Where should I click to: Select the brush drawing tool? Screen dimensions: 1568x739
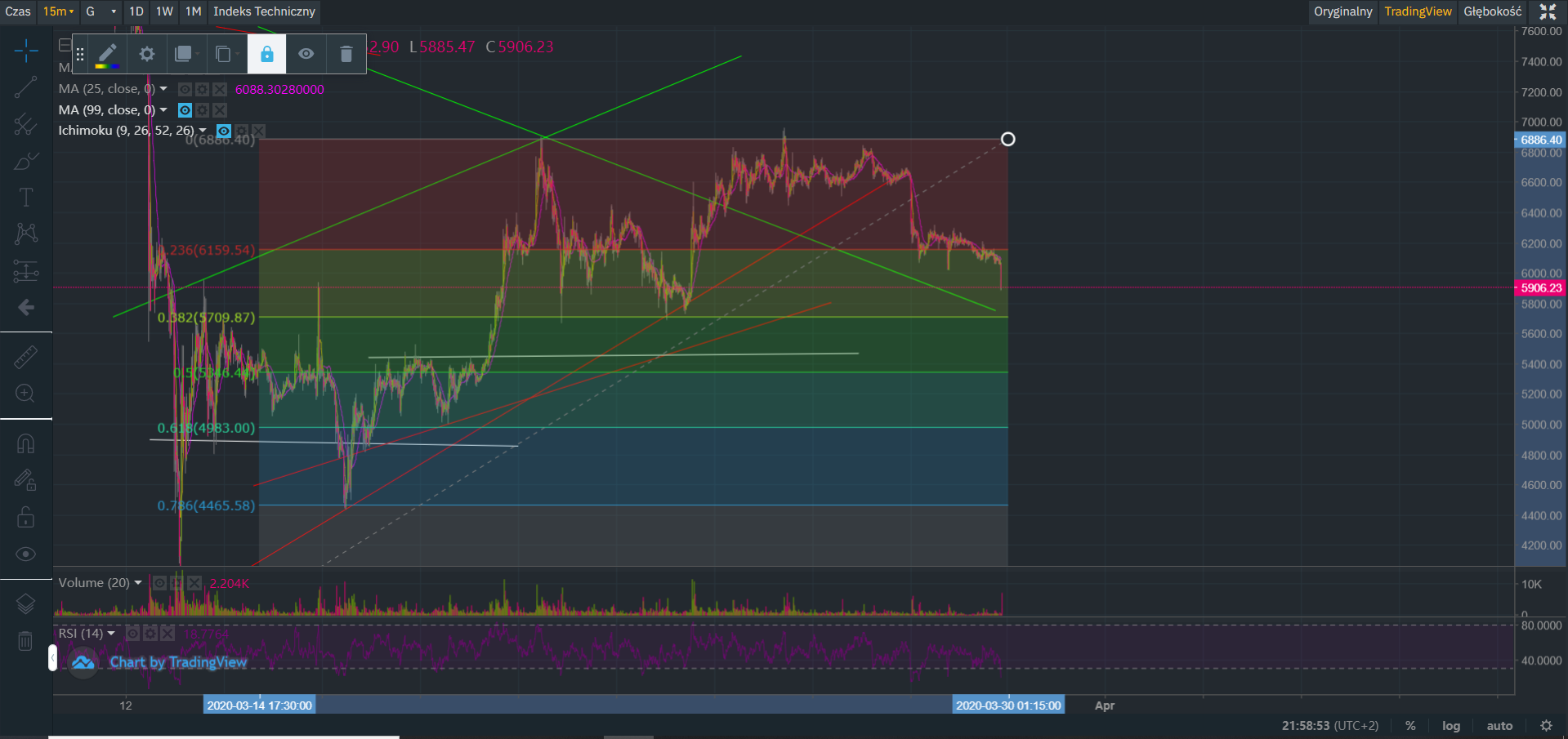[25, 161]
